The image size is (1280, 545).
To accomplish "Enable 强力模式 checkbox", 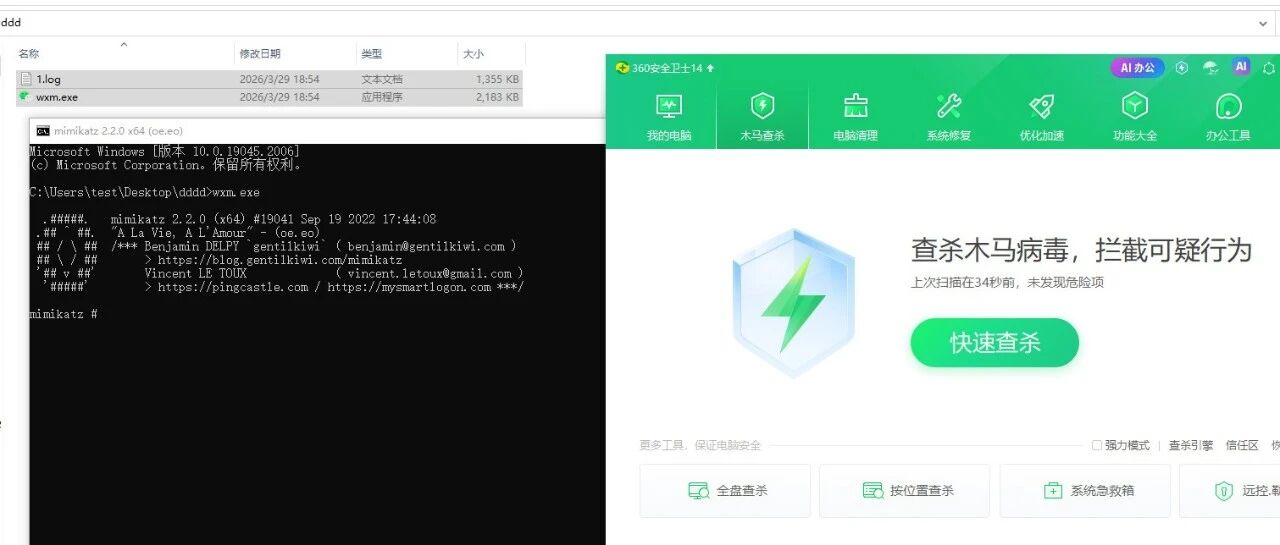I will 1097,445.
